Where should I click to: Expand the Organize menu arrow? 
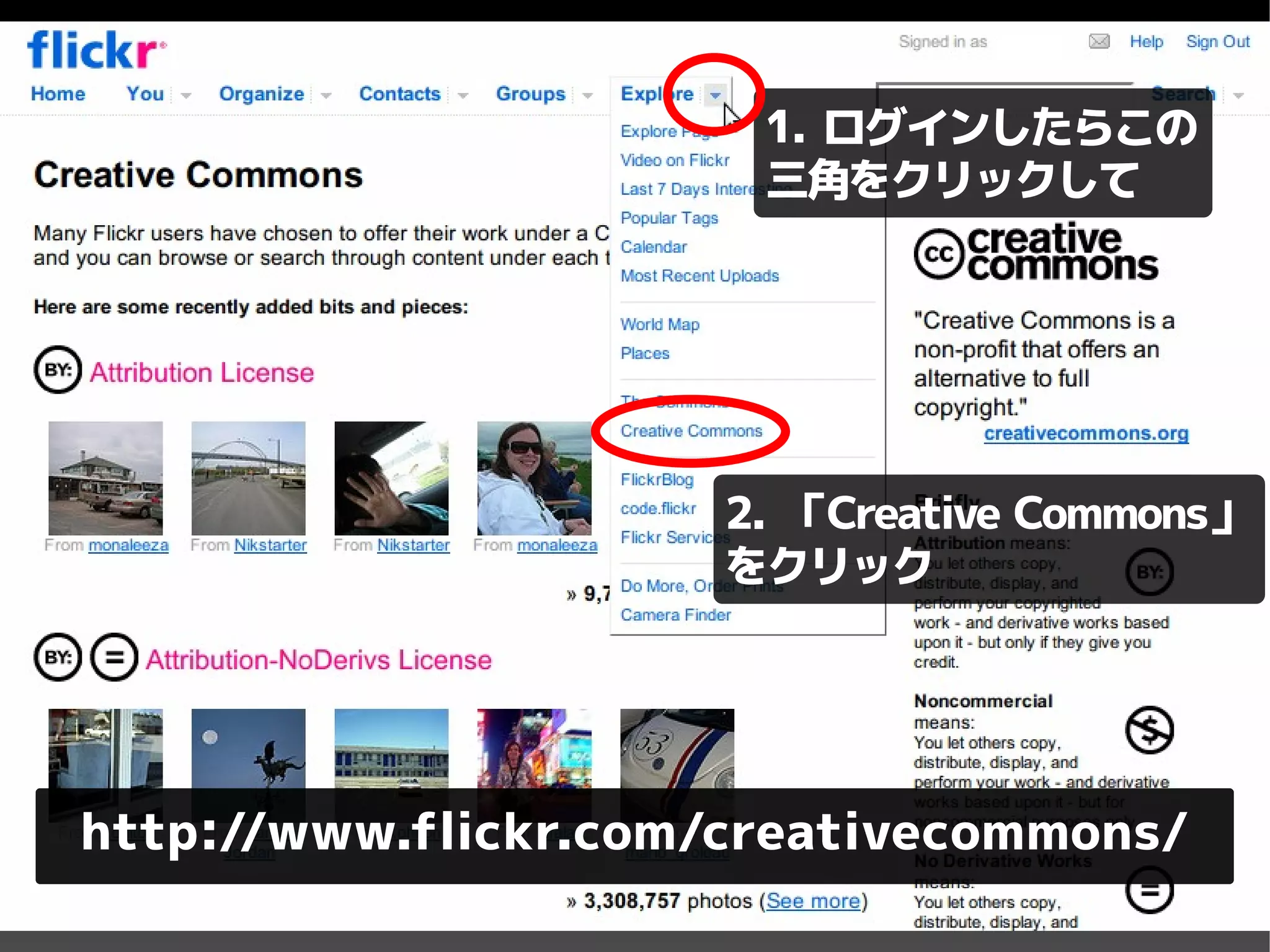pyautogui.click(x=326, y=96)
